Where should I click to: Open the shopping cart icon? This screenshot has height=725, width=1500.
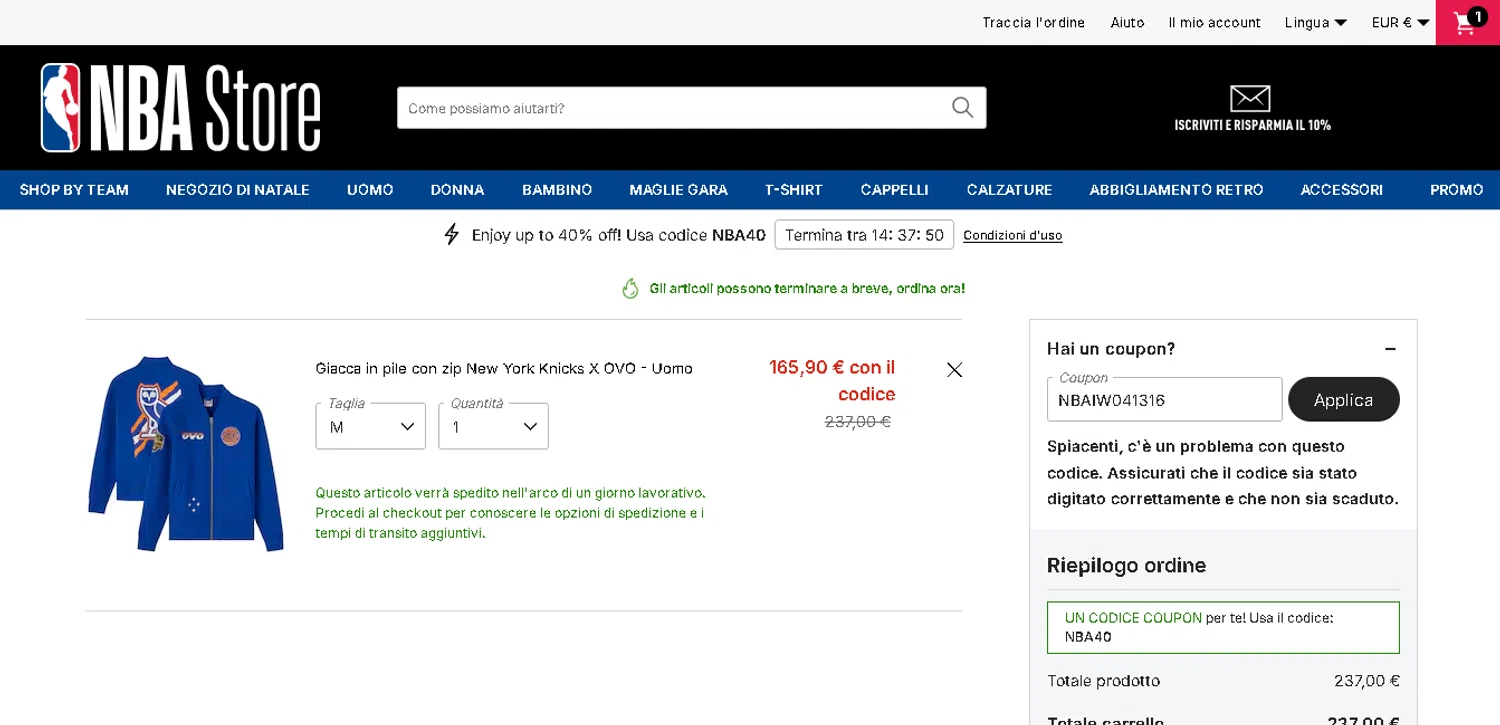click(1467, 22)
